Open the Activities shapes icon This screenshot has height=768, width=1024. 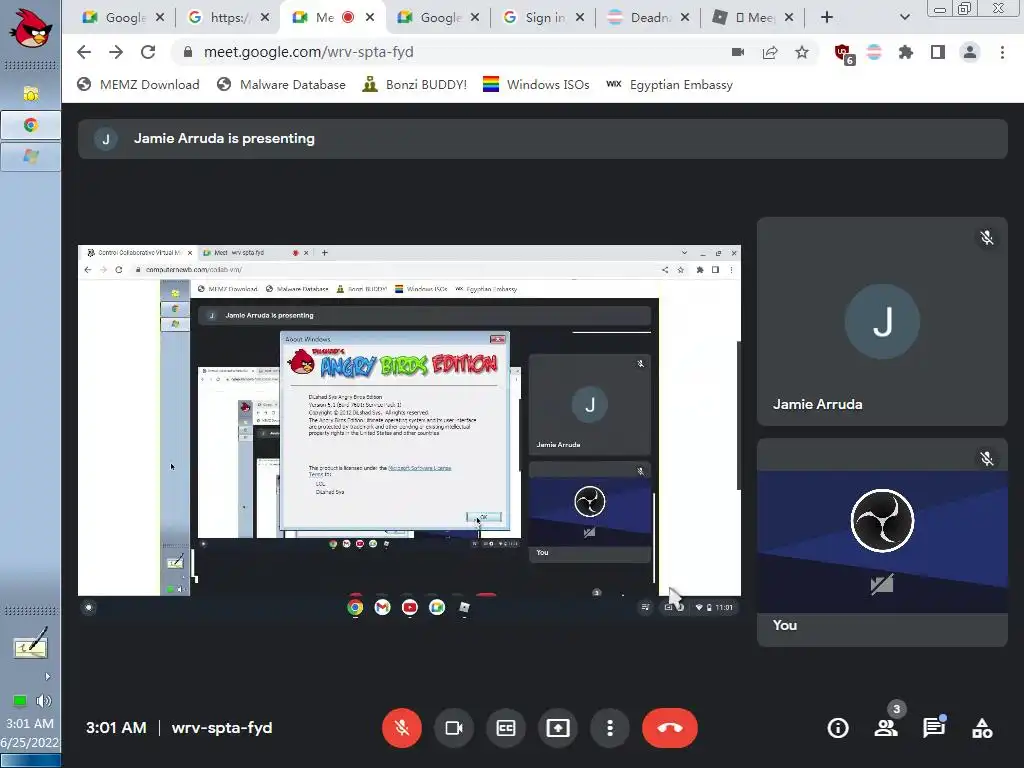[982, 728]
